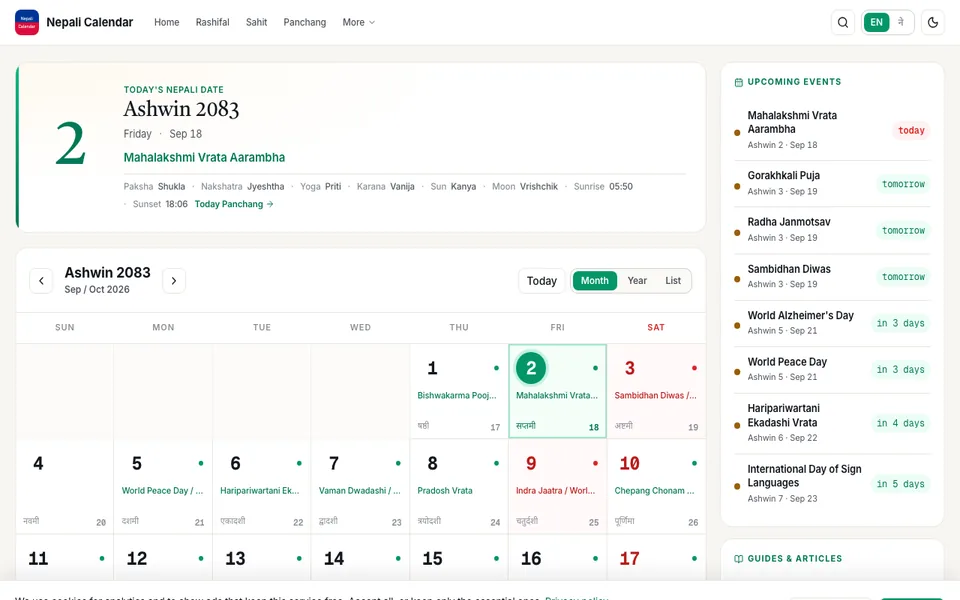Switch language to EN
This screenshot has width=960, height=600.
point(876,23)
